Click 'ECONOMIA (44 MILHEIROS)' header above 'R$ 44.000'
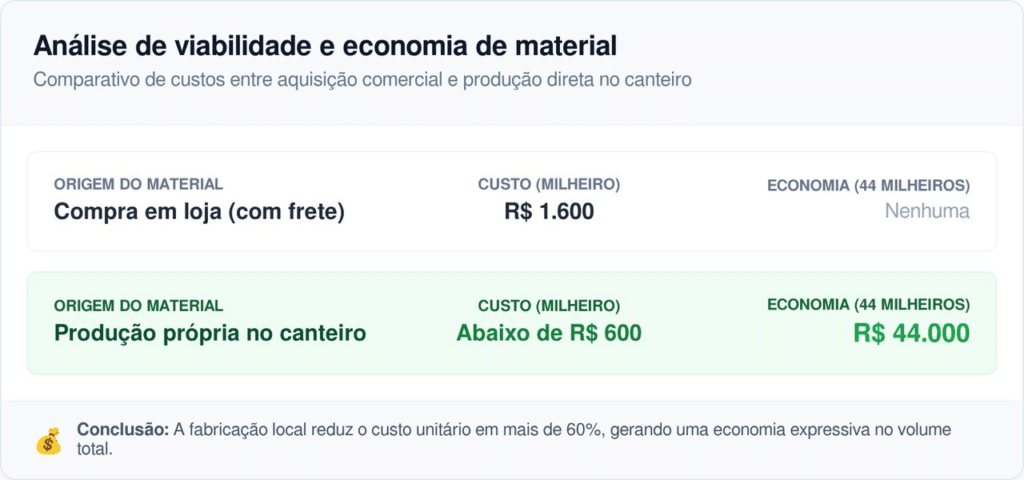Screen dimensions: 1024x480 coord(868,306)
